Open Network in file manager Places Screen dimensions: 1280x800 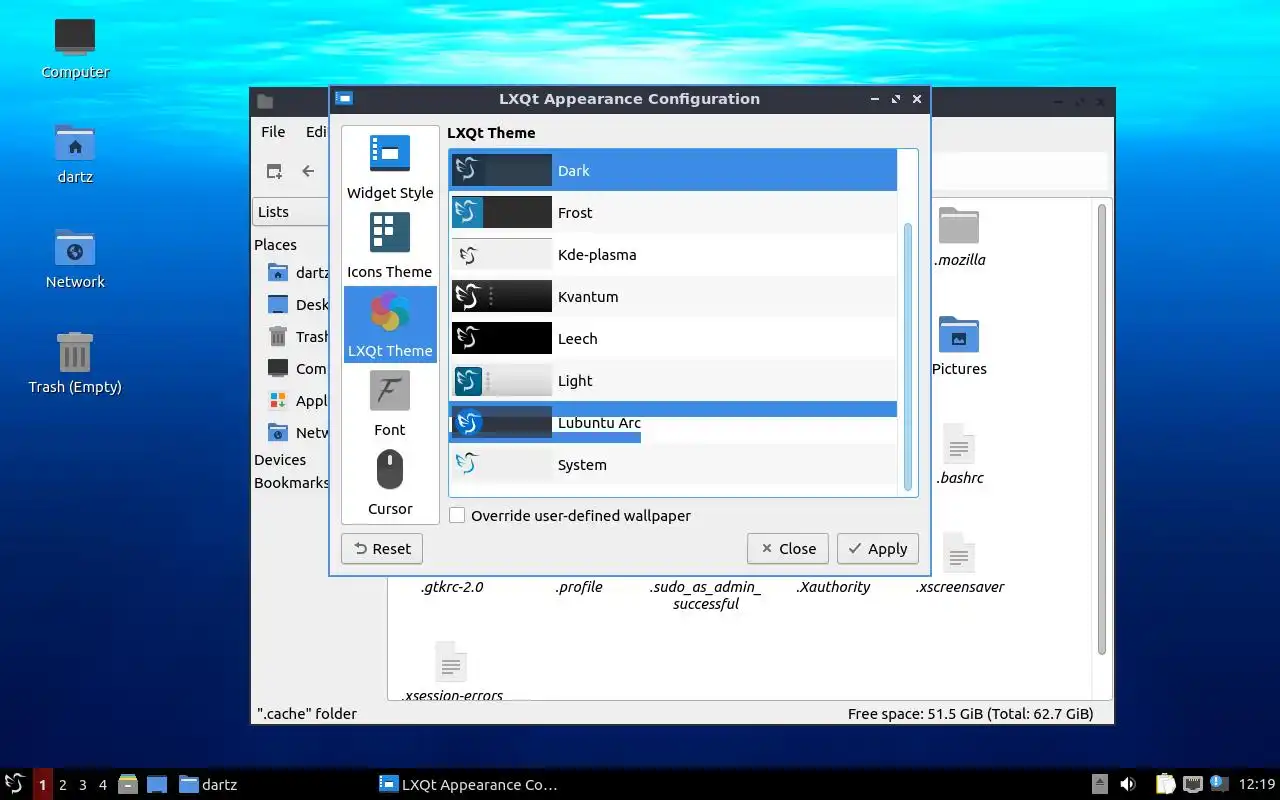coord(298,432)
